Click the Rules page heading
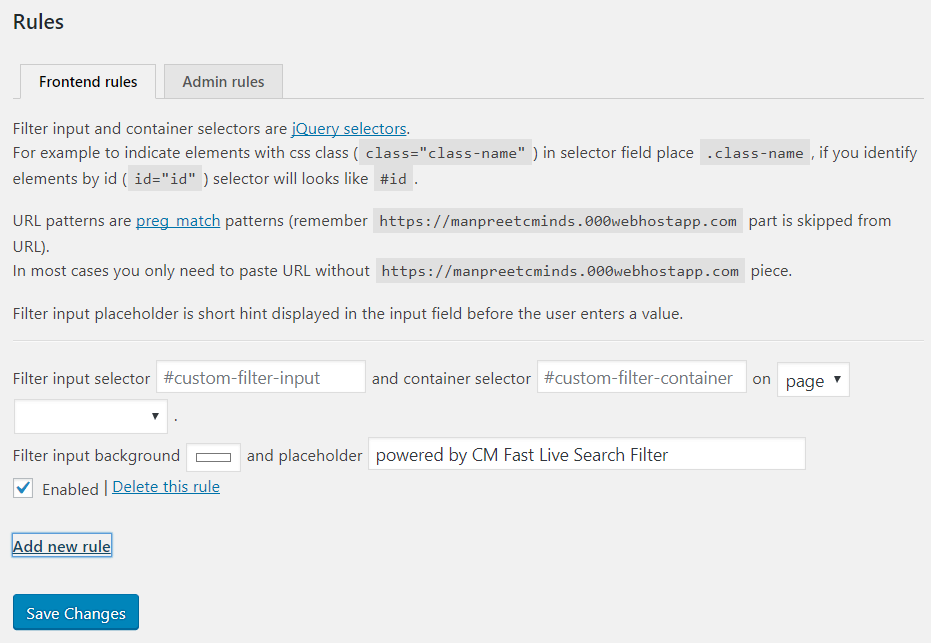Image resolution: width=931 pixels, height=643 pixels. click(x=39, y=22)
